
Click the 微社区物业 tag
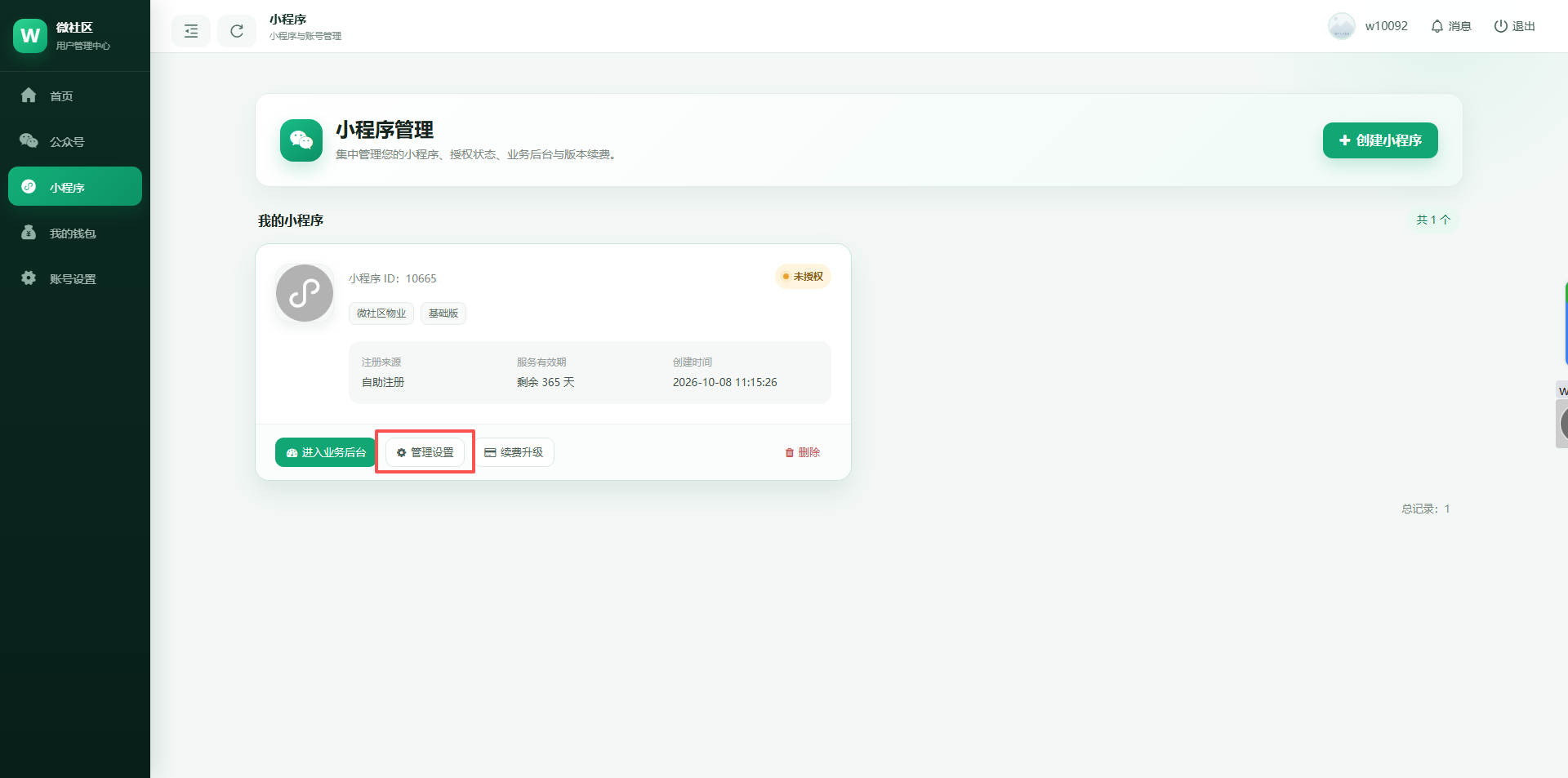click(381, 313)
